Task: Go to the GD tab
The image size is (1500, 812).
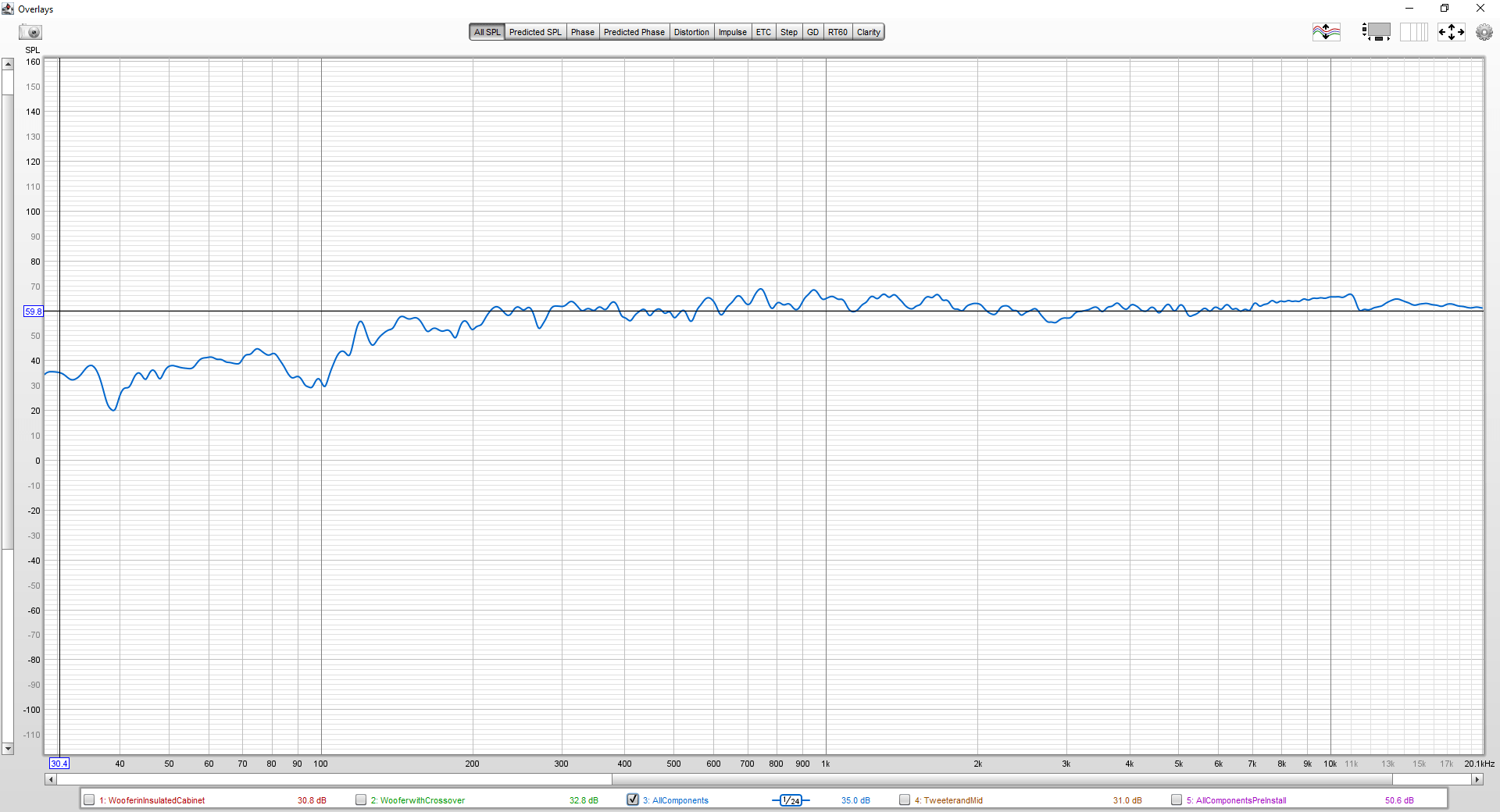Action: pos(813,32)
